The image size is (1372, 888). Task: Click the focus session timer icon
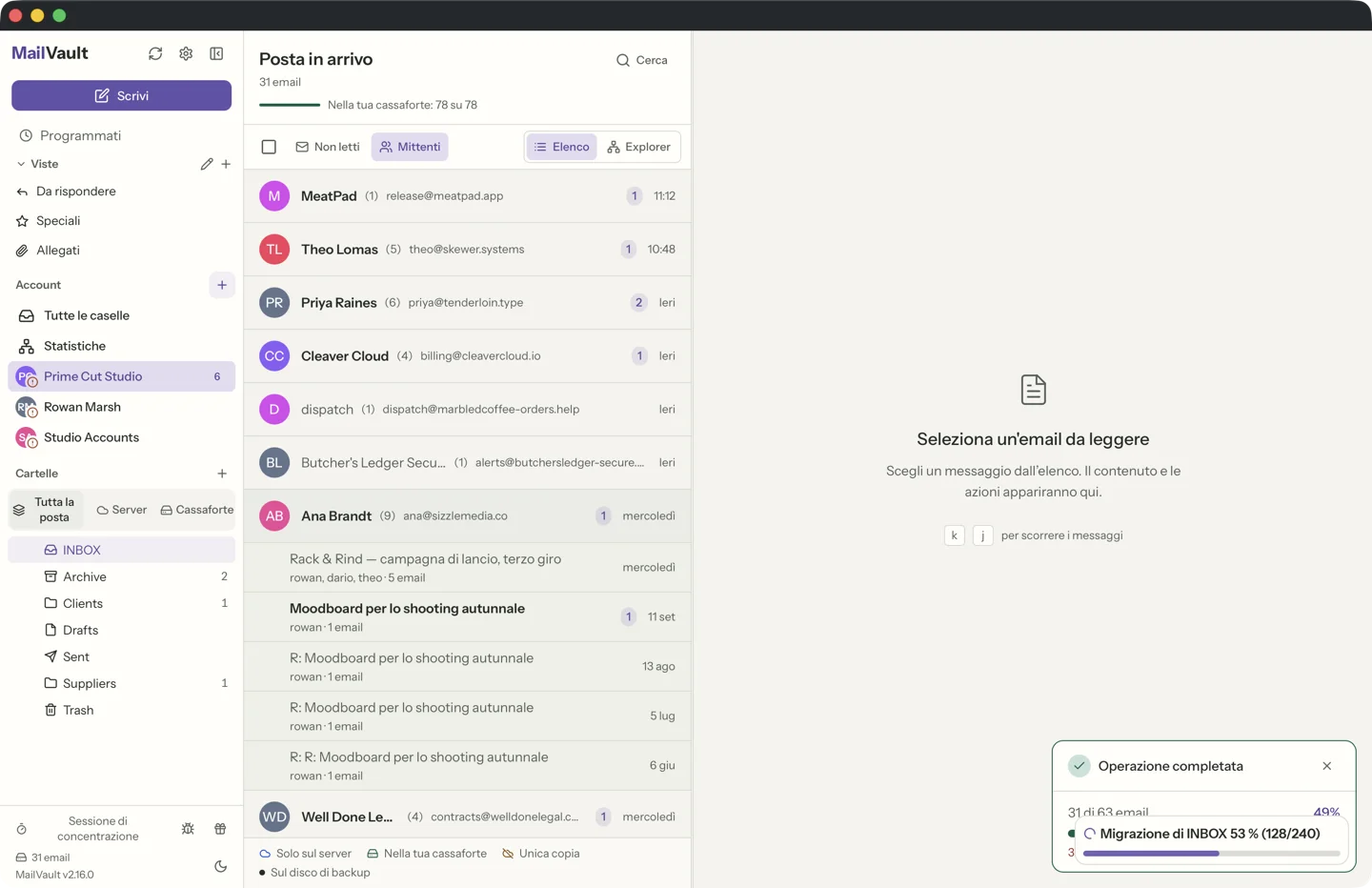click(x=22, y=829)
